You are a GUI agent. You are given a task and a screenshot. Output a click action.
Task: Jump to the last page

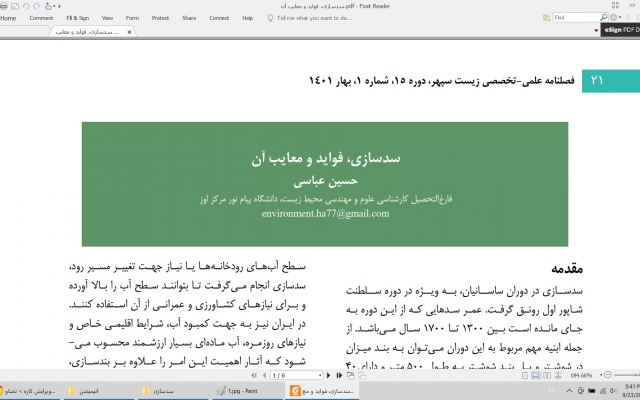pyautogui.click(x=339, y=376)
